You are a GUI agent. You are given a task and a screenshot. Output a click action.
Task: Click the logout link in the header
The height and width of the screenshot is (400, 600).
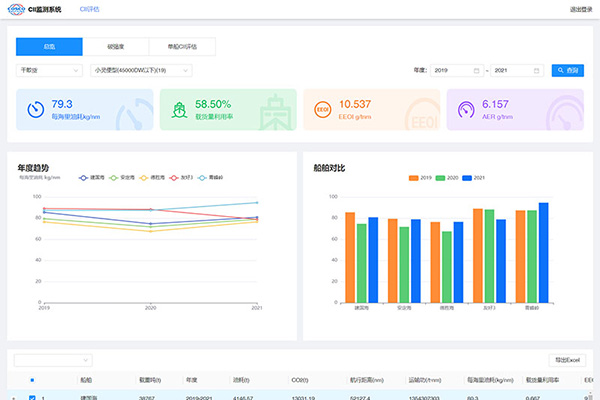(x=581, y=9)
